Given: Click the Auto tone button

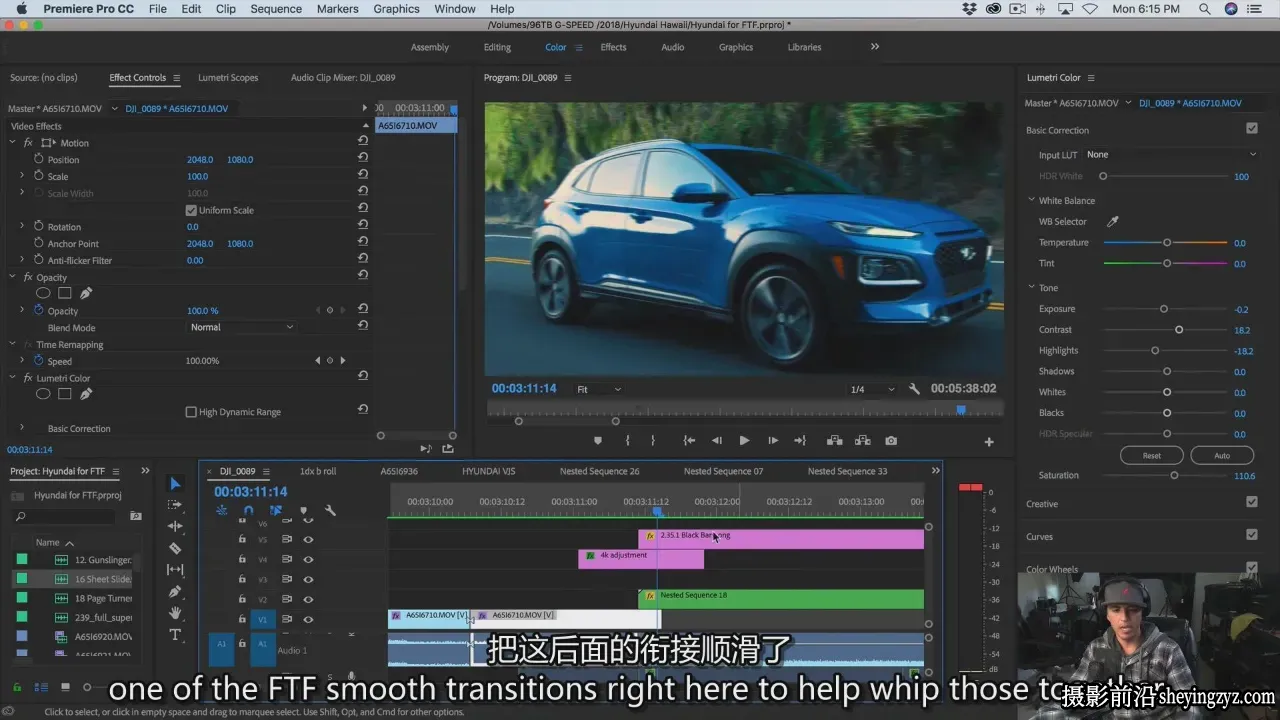Looking at the screenshot, I should pos(1222,455).
